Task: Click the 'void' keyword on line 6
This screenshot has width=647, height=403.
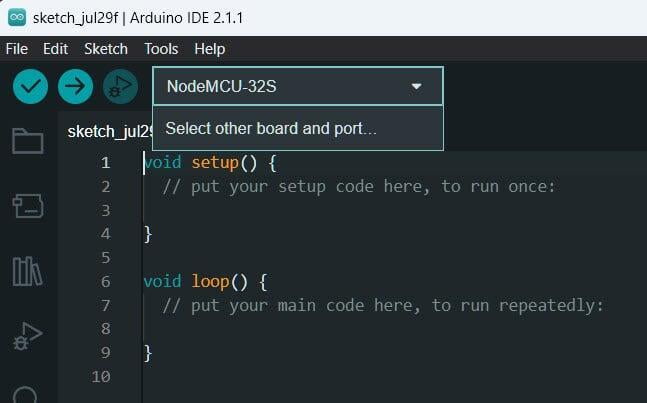Action: (163, 282)
